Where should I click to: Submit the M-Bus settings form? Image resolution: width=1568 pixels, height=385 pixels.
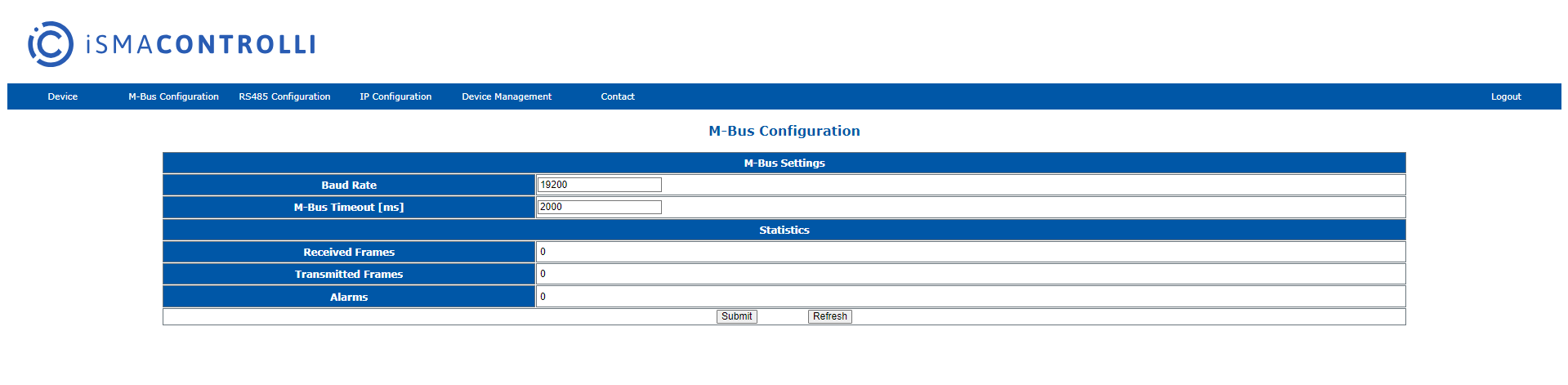pyautogui.click(x=737, y=316)
